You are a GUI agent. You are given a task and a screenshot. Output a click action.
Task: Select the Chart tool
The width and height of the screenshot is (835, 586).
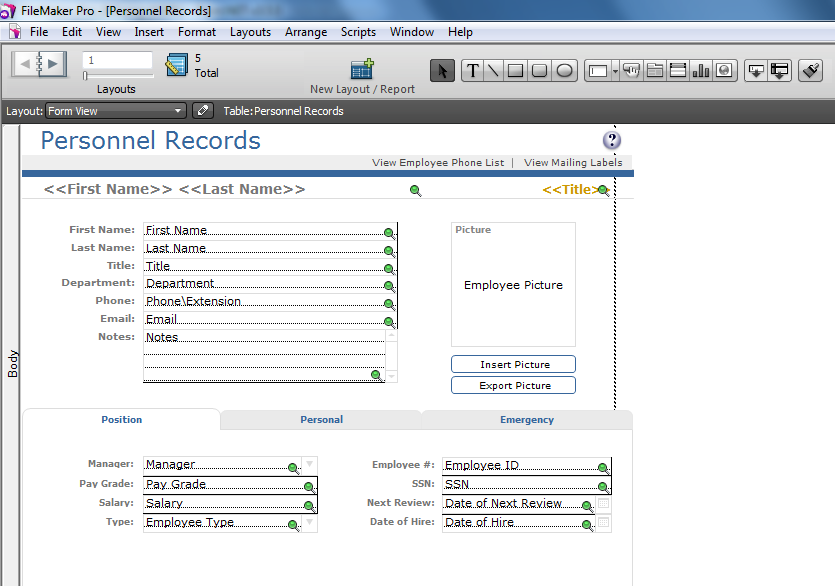coord(701,71)
